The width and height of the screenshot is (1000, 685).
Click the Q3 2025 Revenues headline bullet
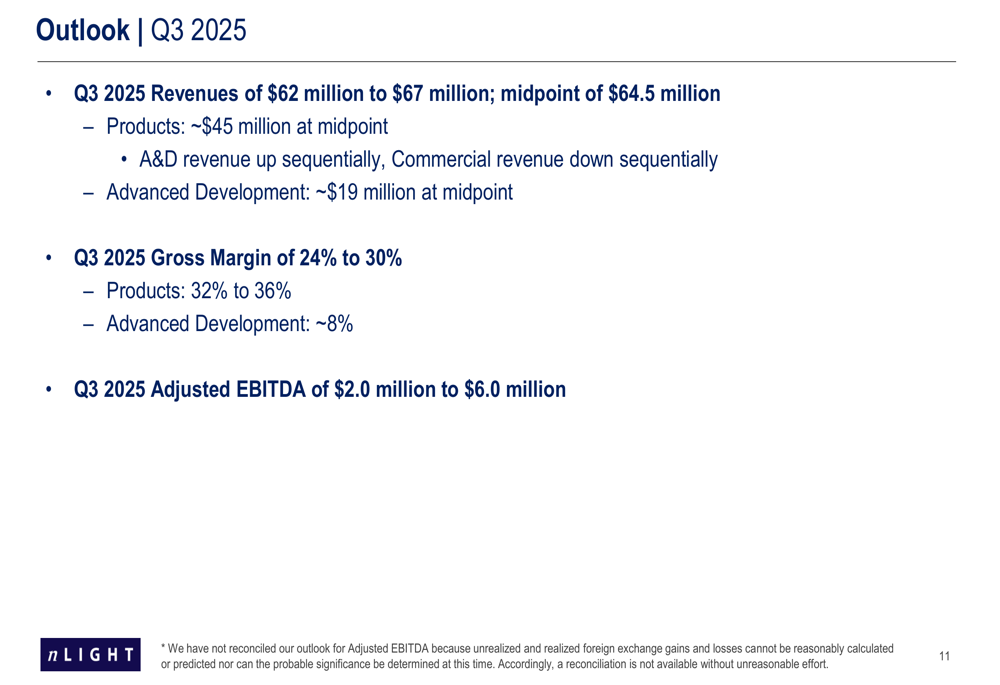pos(397,94)
